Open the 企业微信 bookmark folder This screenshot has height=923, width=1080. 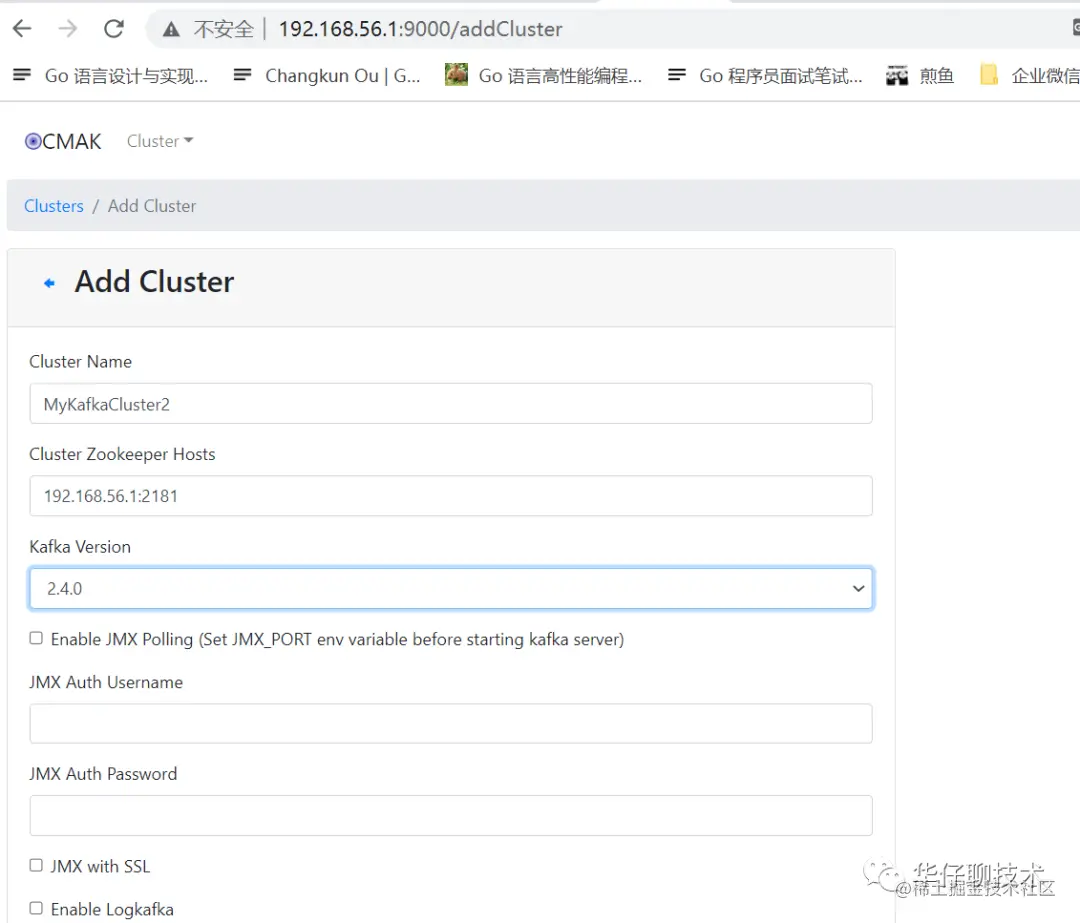pos(1029,75)
